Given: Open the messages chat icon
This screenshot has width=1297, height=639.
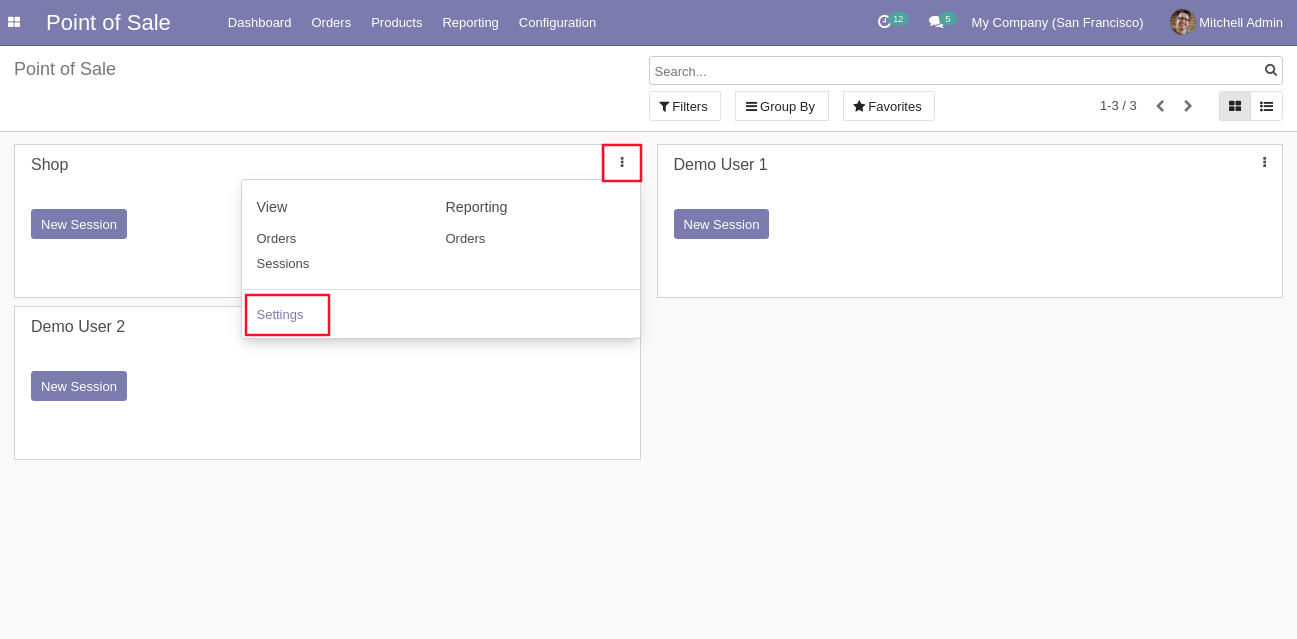Looking at the screenshot, I should 935,22.
